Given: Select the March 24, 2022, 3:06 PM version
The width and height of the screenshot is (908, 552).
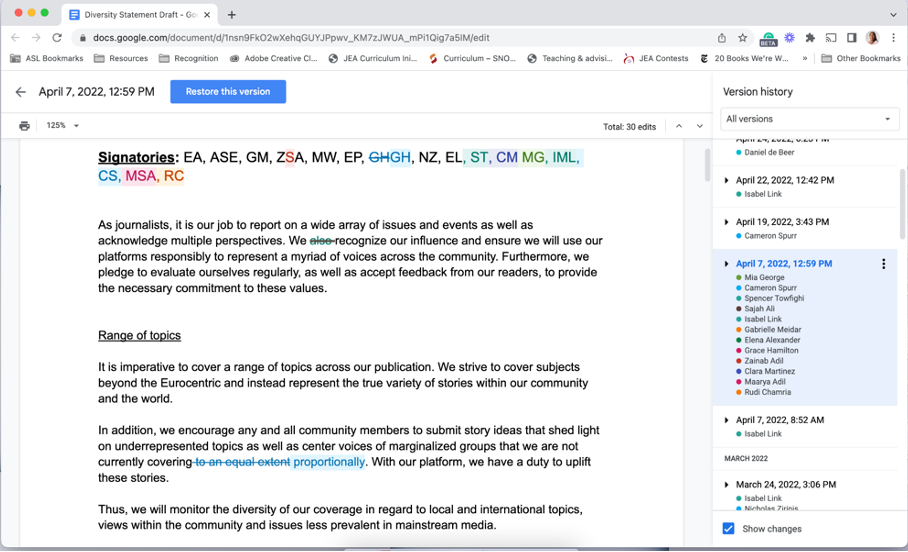Looking at the screenshot, I should point(786,484).
